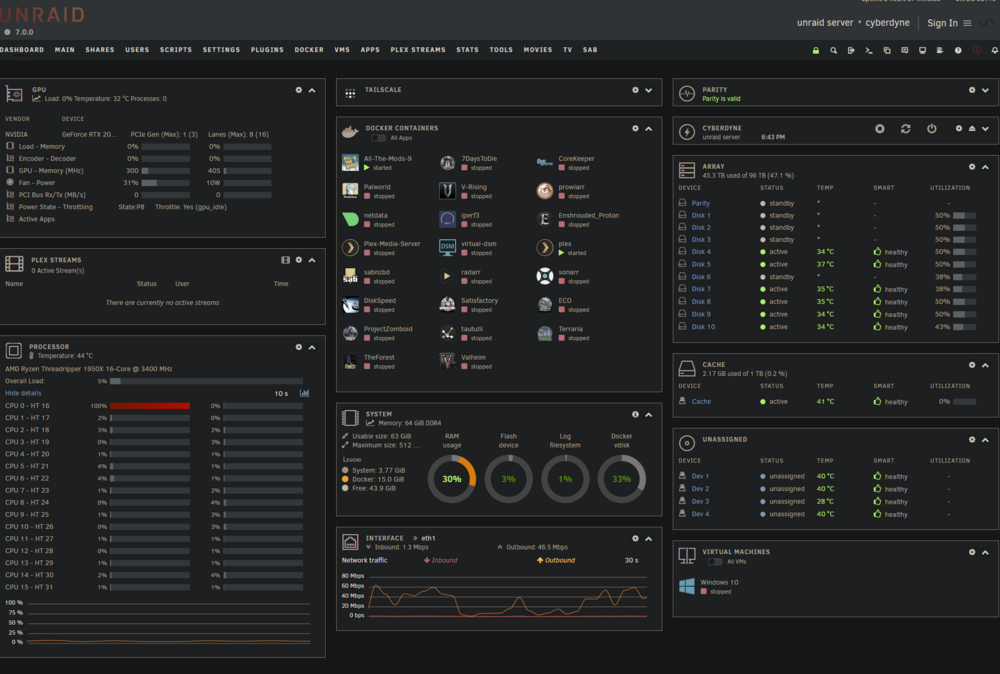Open the terminal prompt icon
This screenshot has height=674, width=1000.
[x=869, y=50]
